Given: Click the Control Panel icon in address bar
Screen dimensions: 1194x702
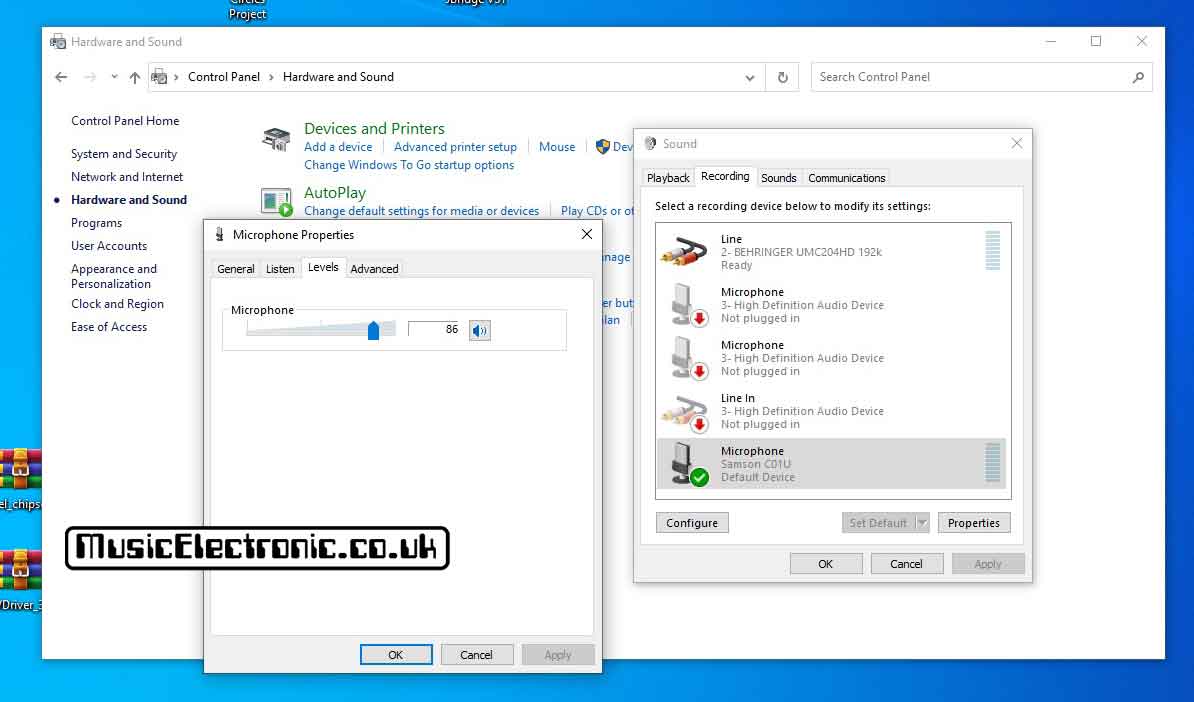Looking at the screenshot, I should click(159, 77).
